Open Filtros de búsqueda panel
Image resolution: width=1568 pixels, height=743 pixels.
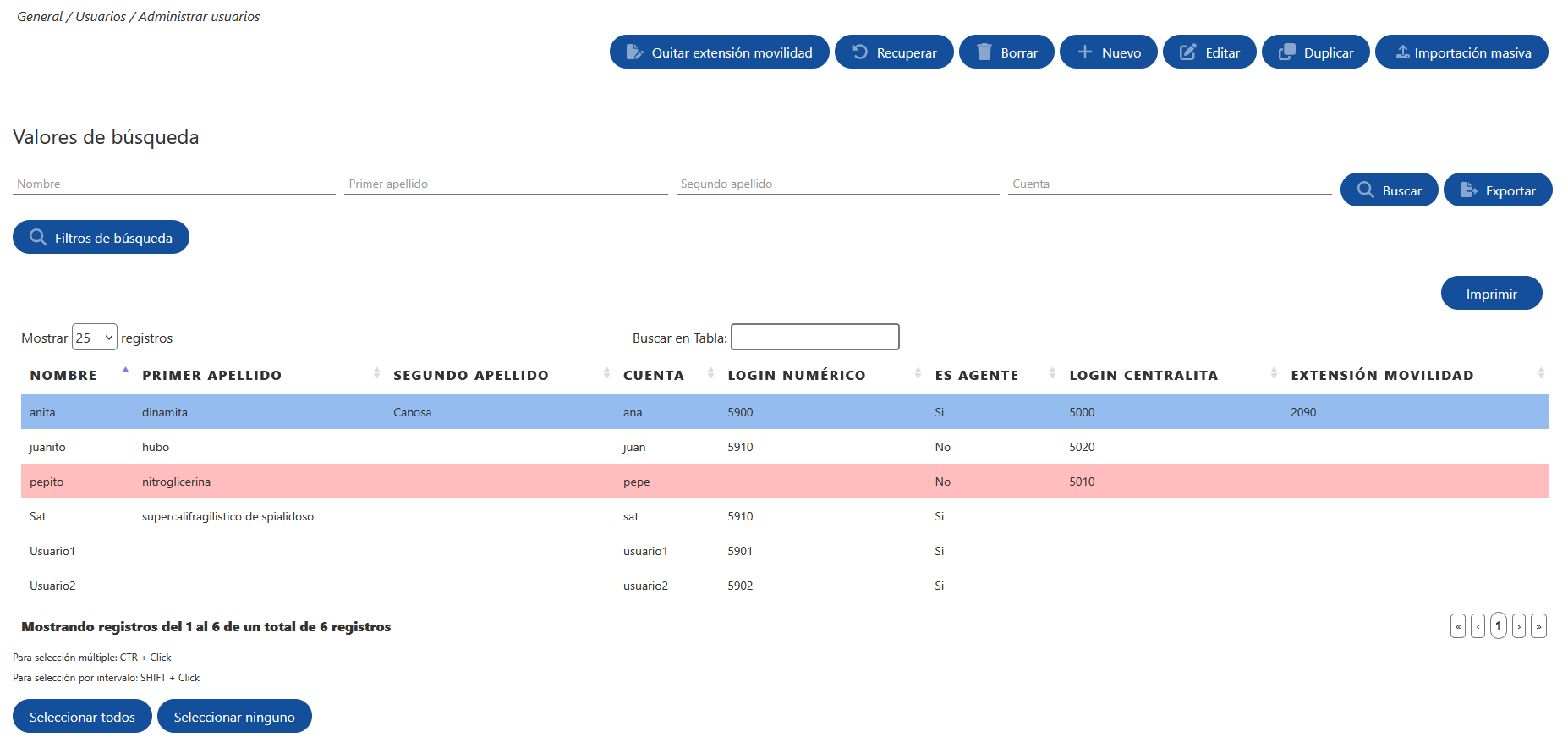101,238
